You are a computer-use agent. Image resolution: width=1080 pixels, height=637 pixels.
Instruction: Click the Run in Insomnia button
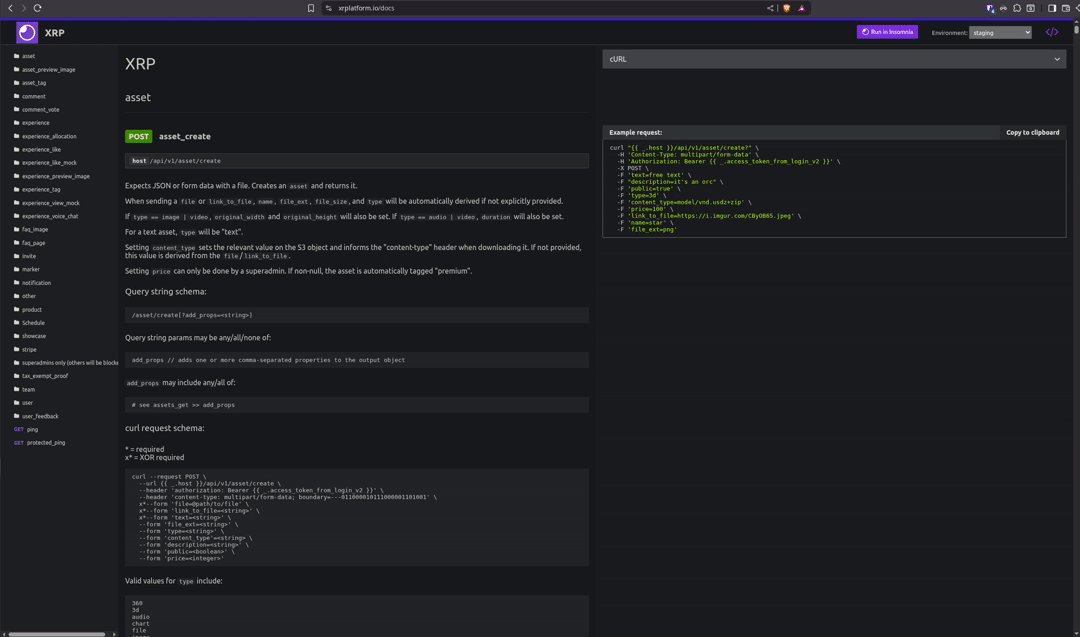click(887, 32)
